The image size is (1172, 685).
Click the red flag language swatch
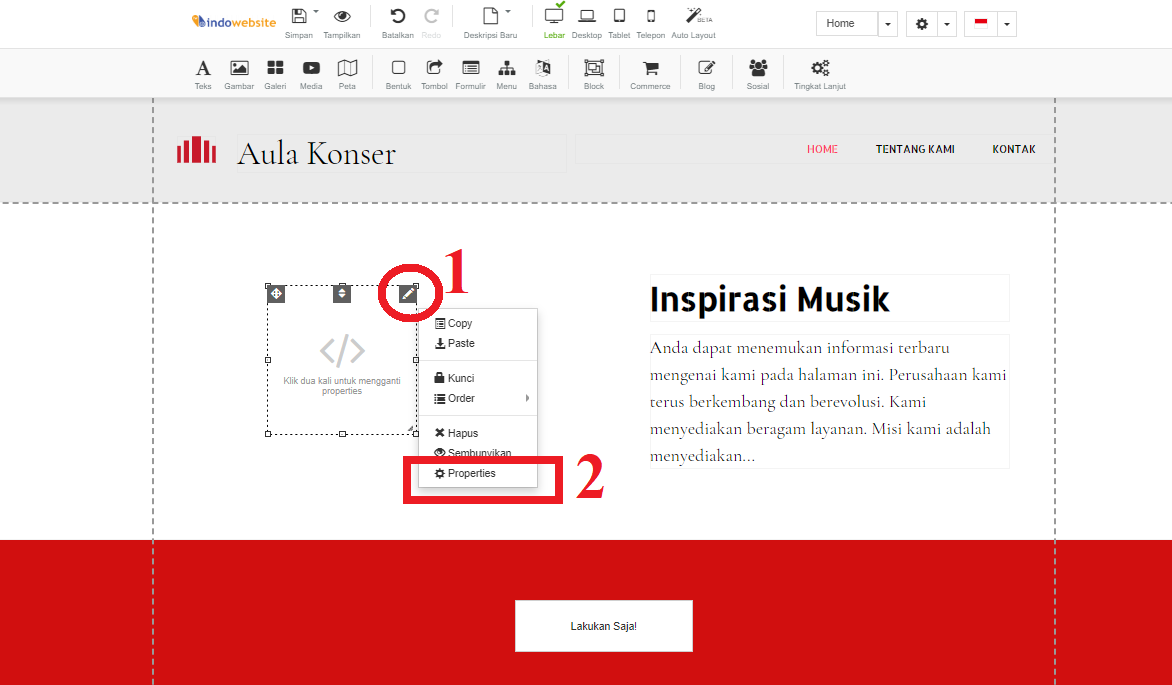tap(980, 23)
